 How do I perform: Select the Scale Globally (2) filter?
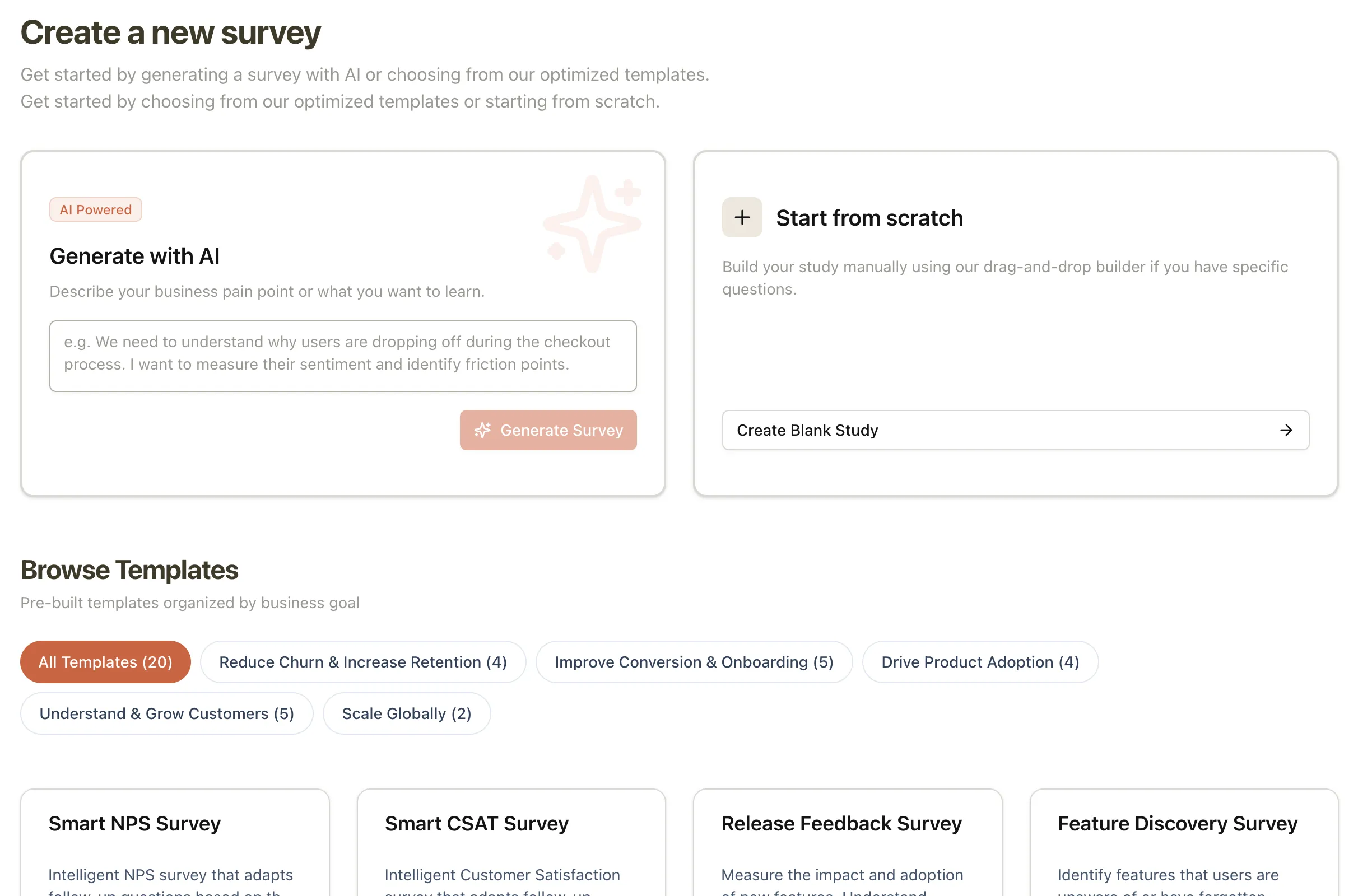click(x=406, y=713)
